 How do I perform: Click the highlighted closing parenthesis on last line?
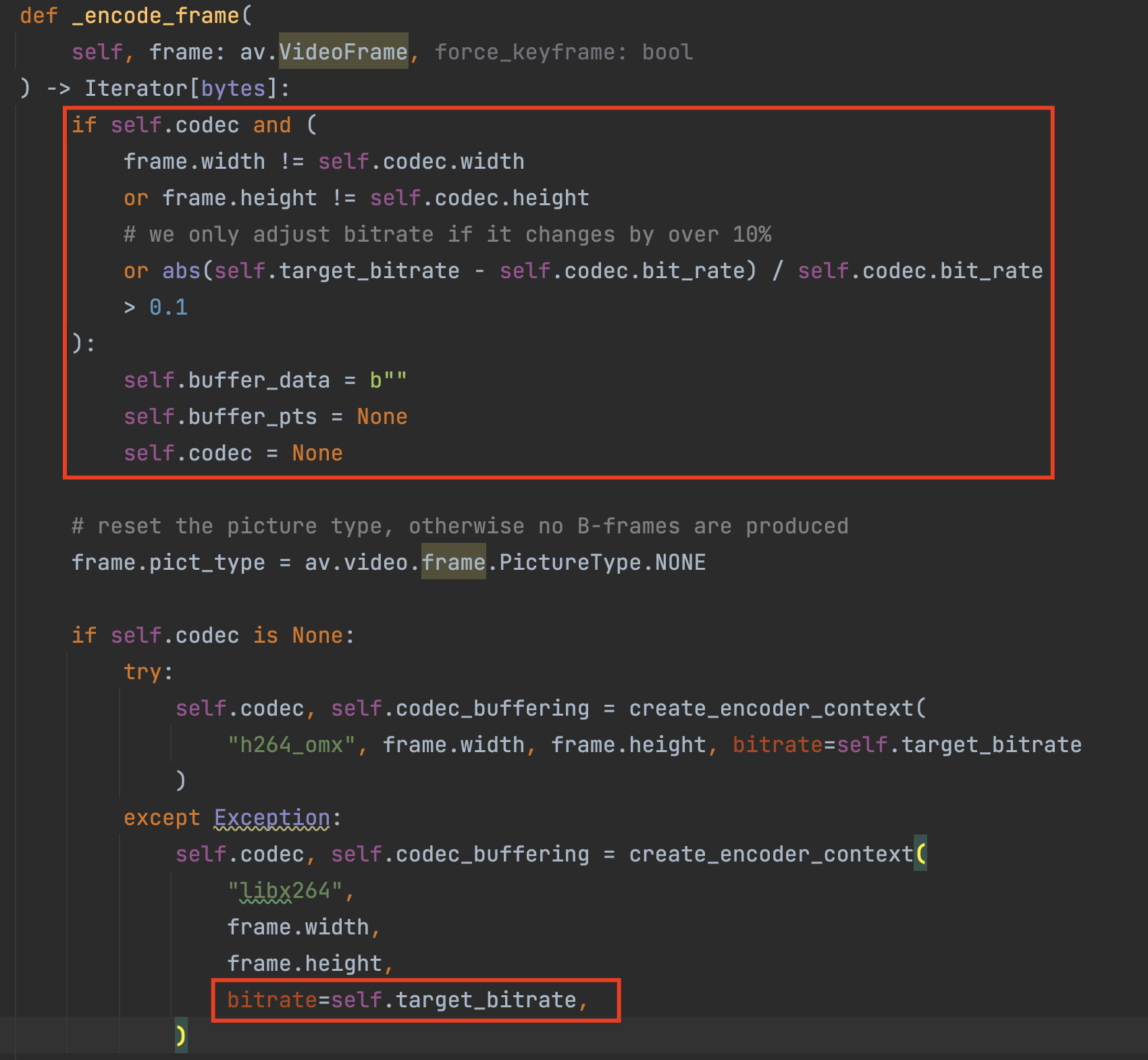click(180, 1035)
